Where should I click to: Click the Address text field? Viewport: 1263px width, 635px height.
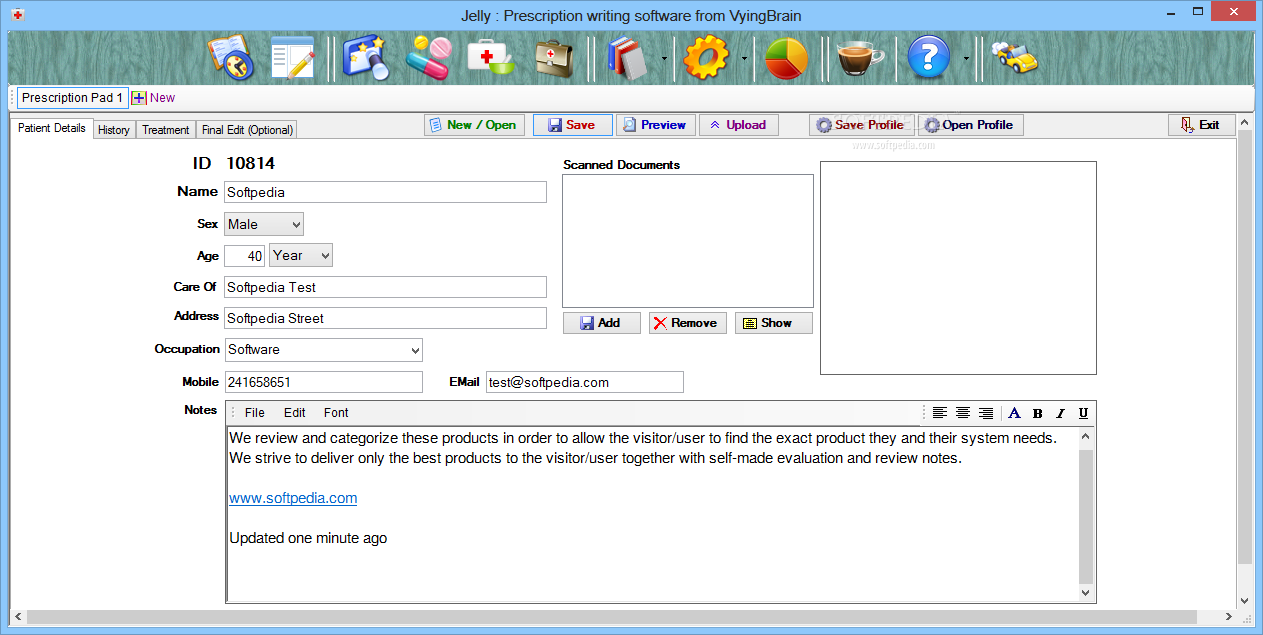click(385, 318)
